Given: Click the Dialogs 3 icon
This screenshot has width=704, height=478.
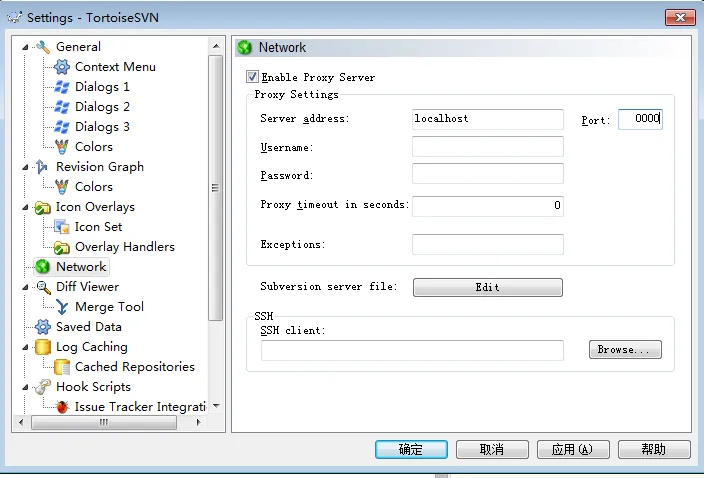Looking at the screenshot, I should click(x=62, y=127).
